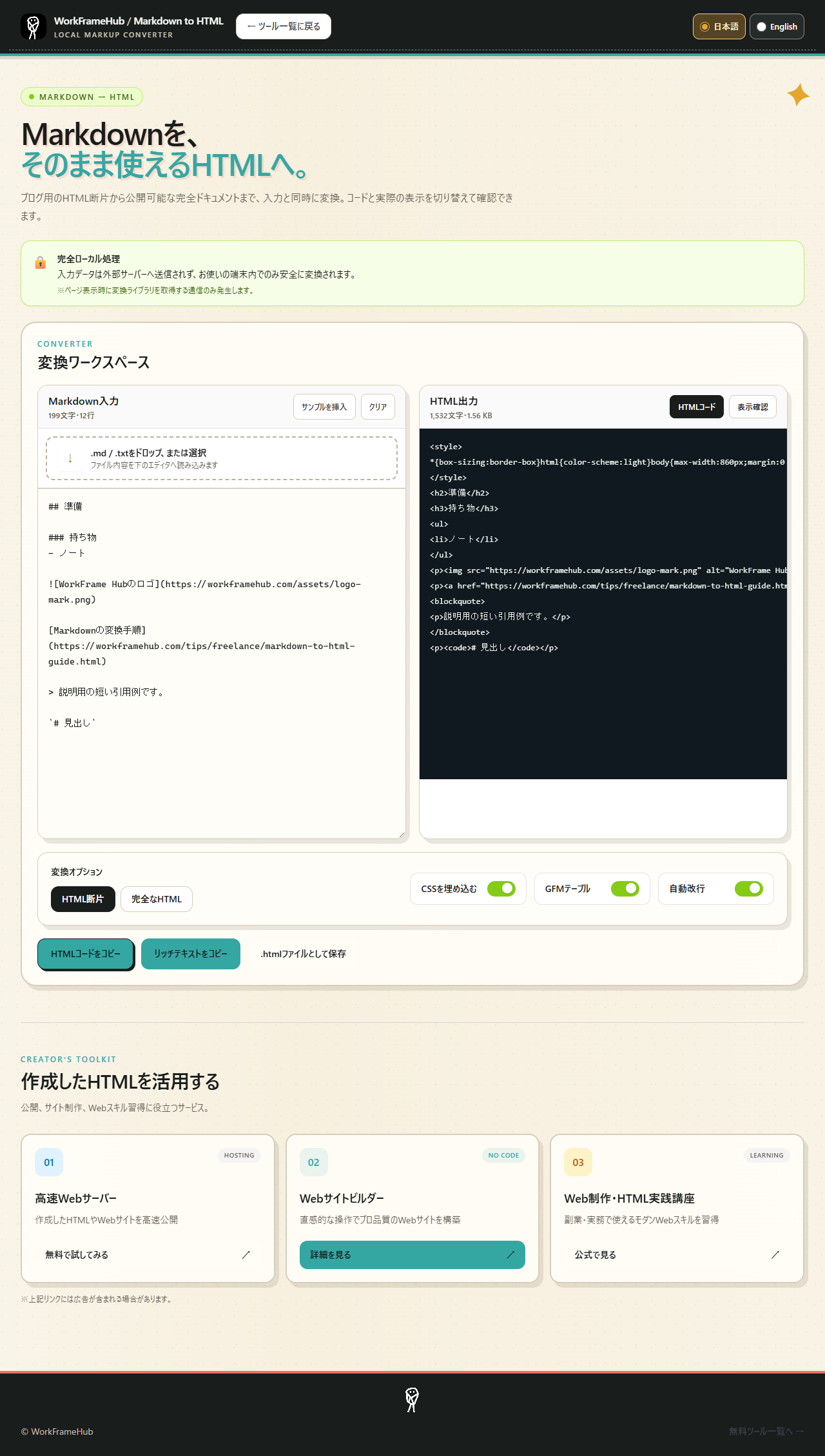Click the 高速Webサーバー card title
Image resolution: width=825 pixels, height=1456 pixels.
pos(76,1198)
